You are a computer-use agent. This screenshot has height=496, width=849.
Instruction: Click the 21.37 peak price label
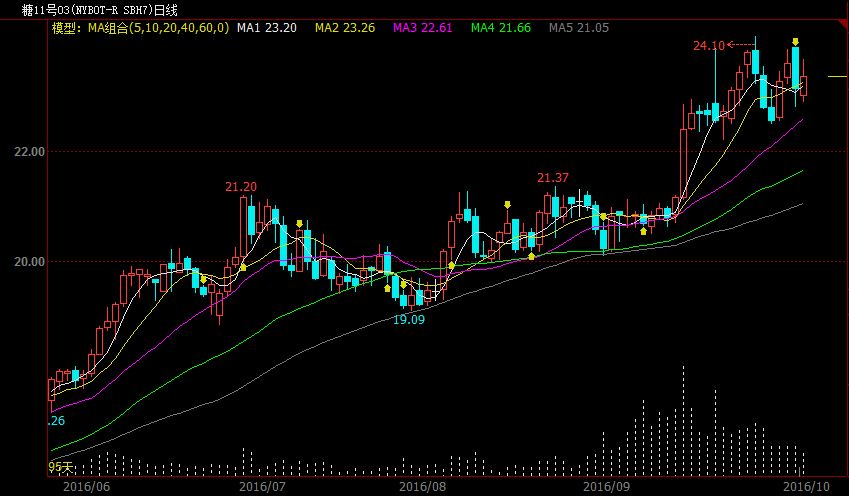553,178
